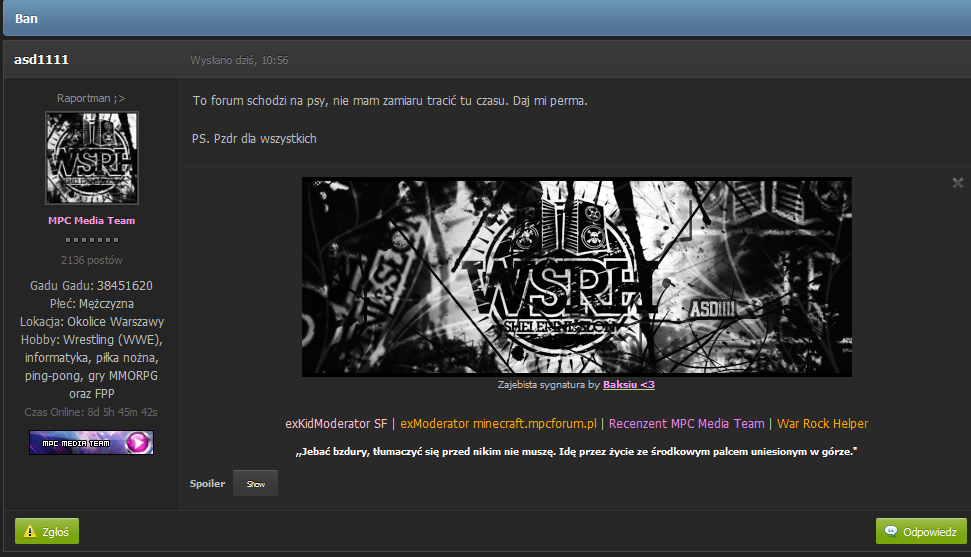
Task: Click the MPC Media Team badge image
Action: click(91, 442)
